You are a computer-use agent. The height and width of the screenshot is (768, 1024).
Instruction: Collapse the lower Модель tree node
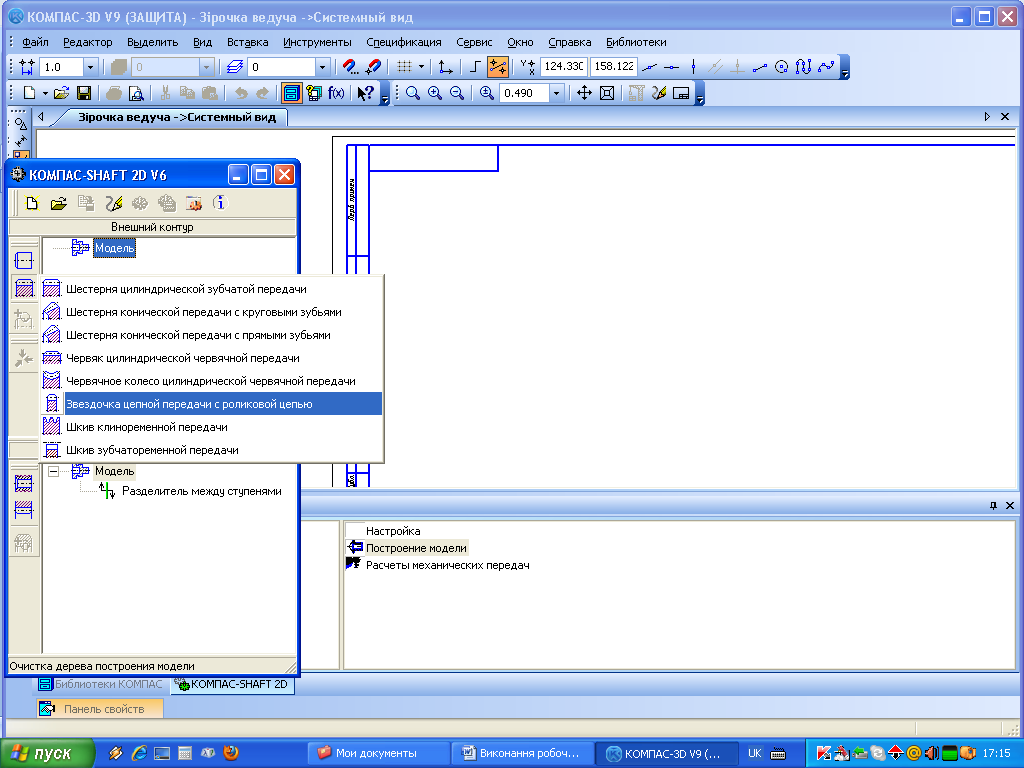click(54, 471)
